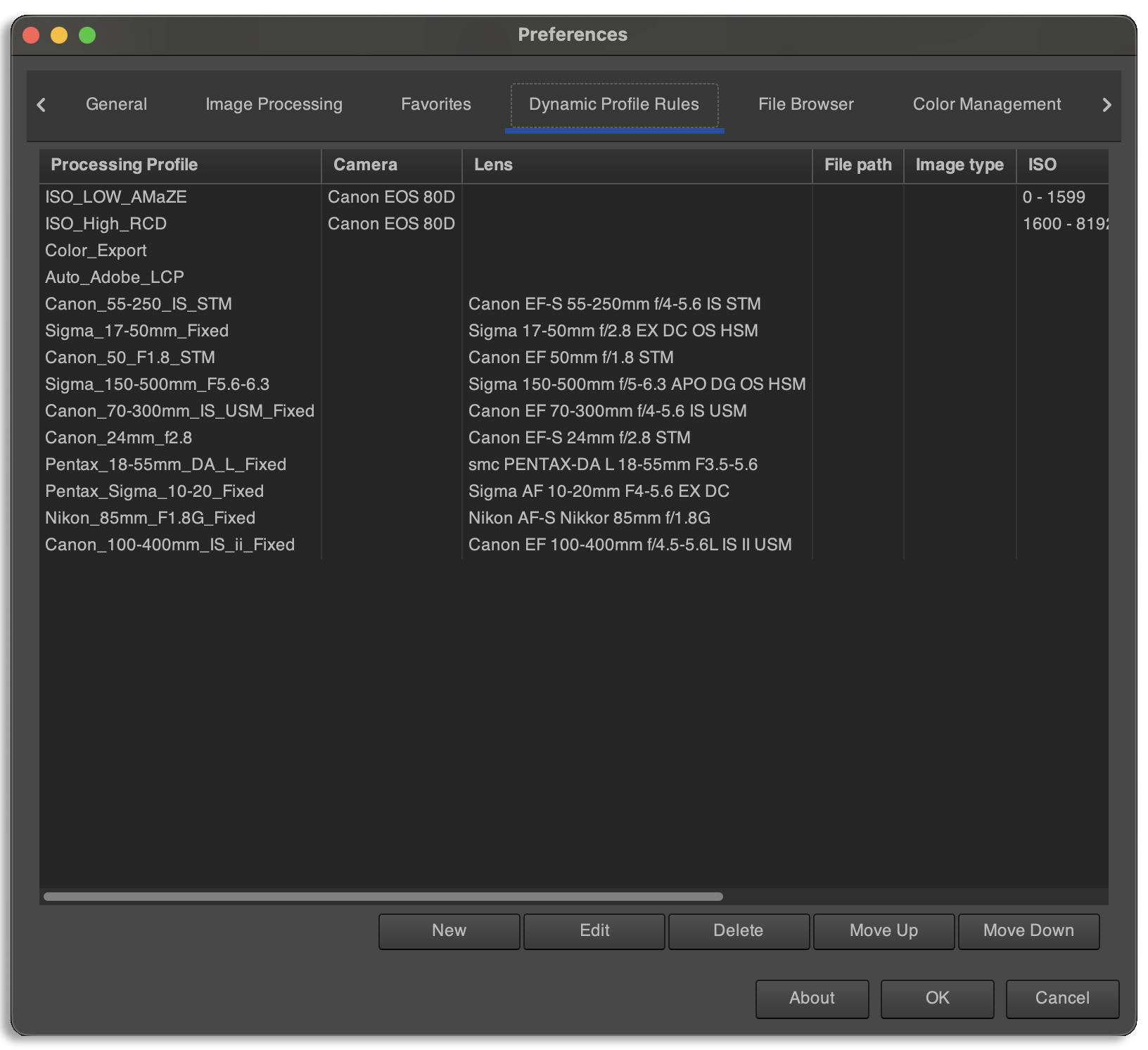Click lens Canon EF 100-400mm f/4.5-5.6L IS II USM

(x=630, y=545)
